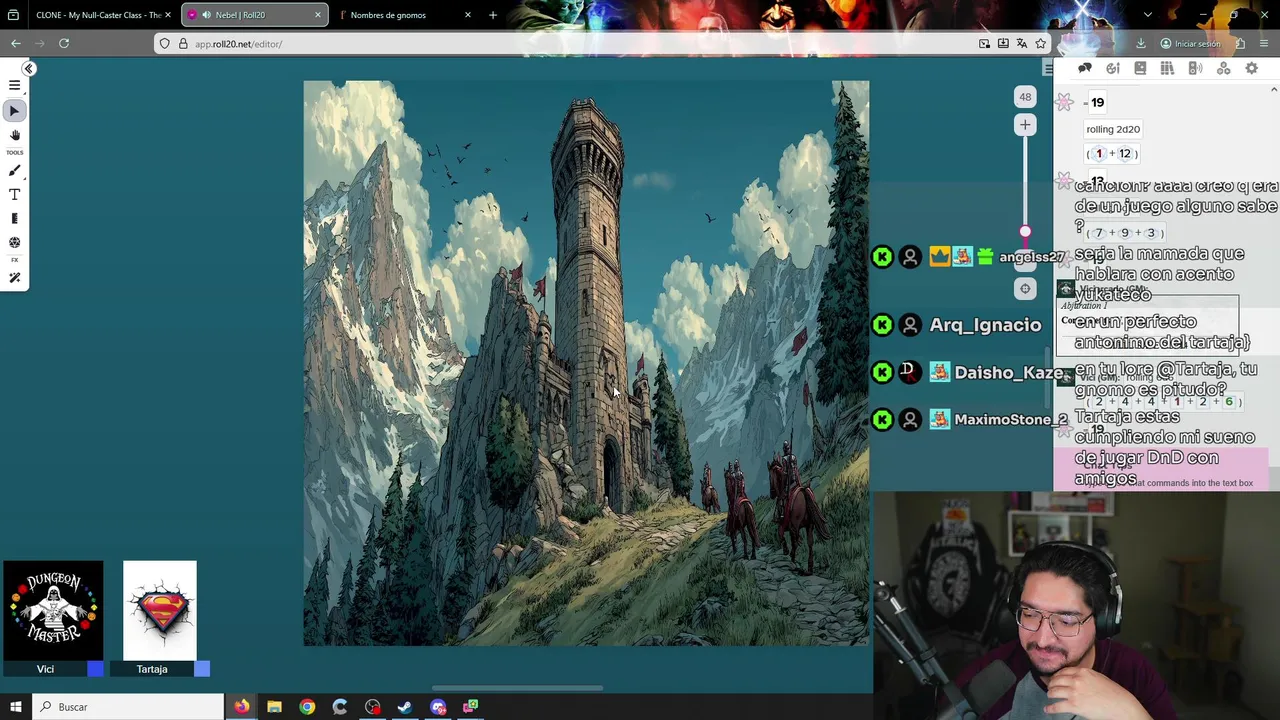
Task: Open the Chat tab in sidebar
Action: point(1085,68)
